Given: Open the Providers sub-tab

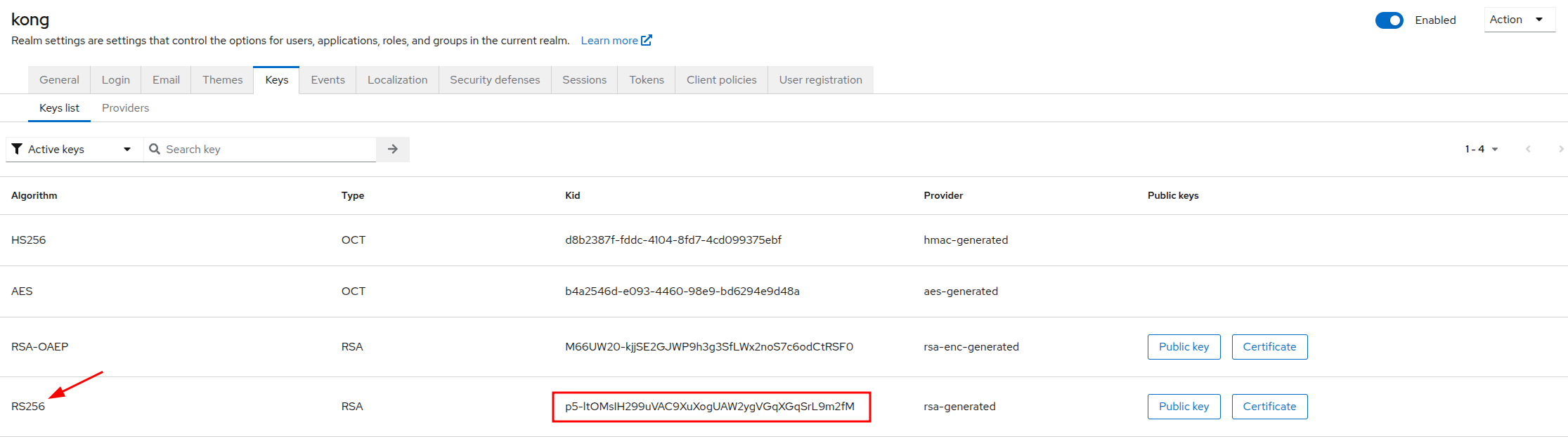Looking at the screenshot, I should pyautogui.click(x=125, y=108).
